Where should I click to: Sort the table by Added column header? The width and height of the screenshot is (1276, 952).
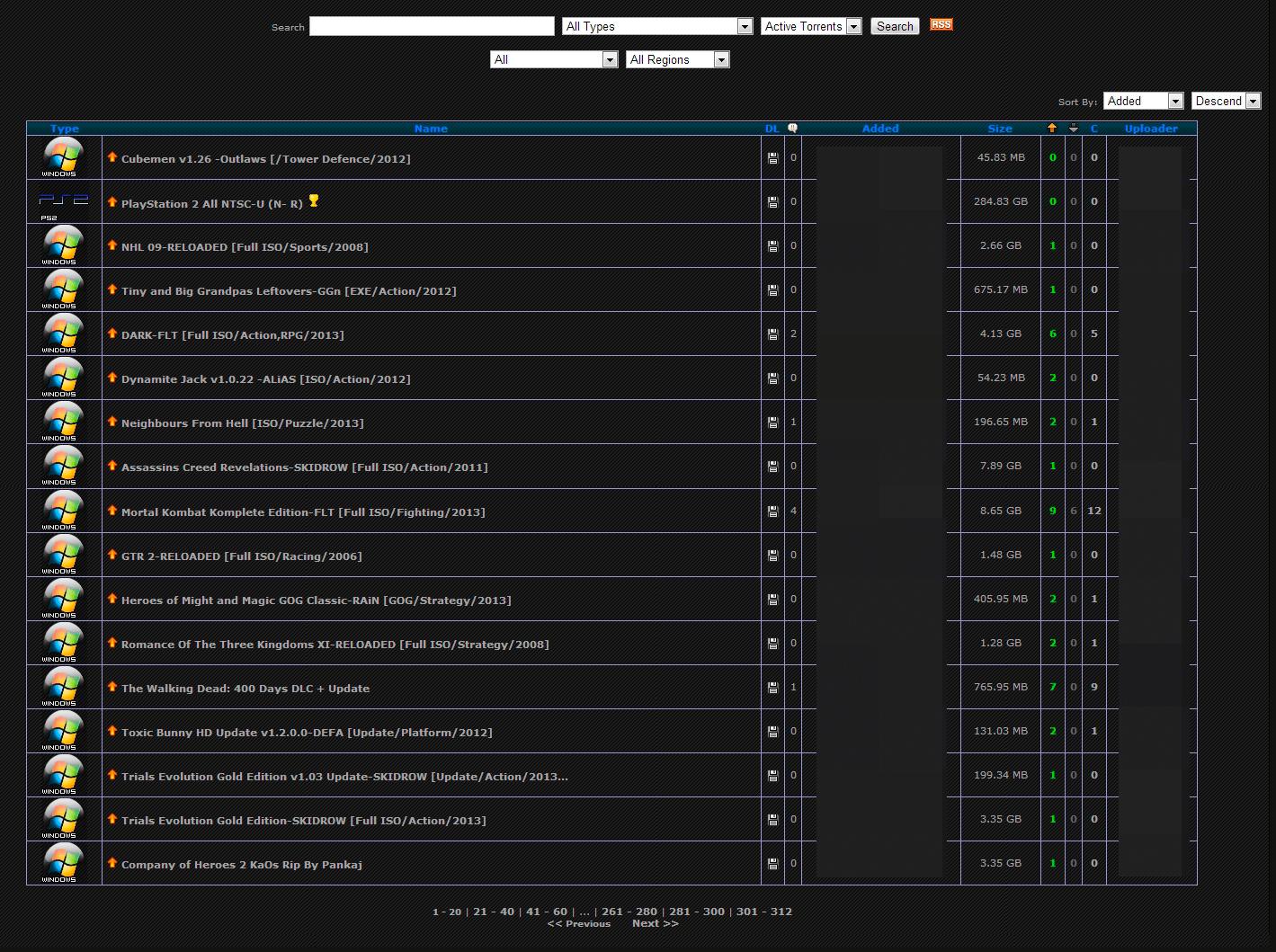(880, 129)
